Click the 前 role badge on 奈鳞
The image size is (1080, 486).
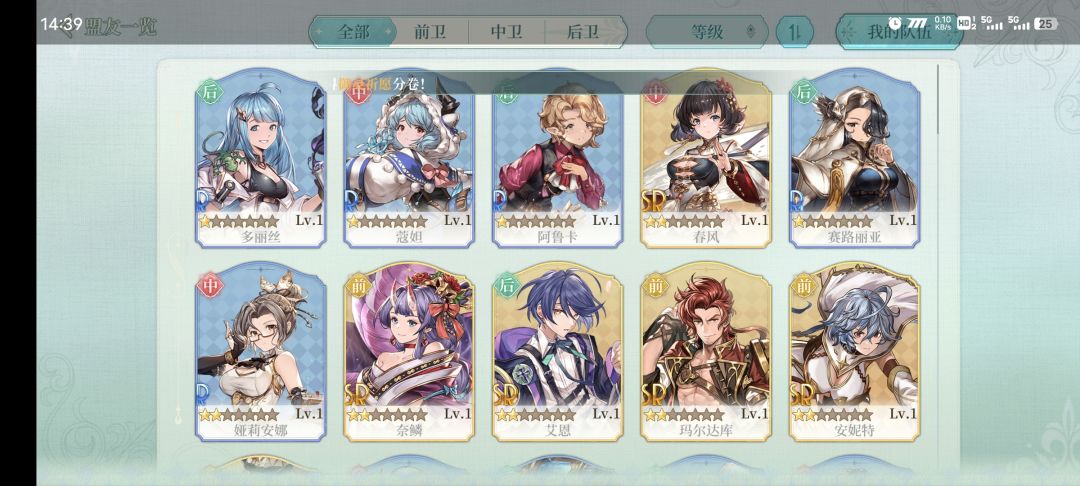point(359,284)
